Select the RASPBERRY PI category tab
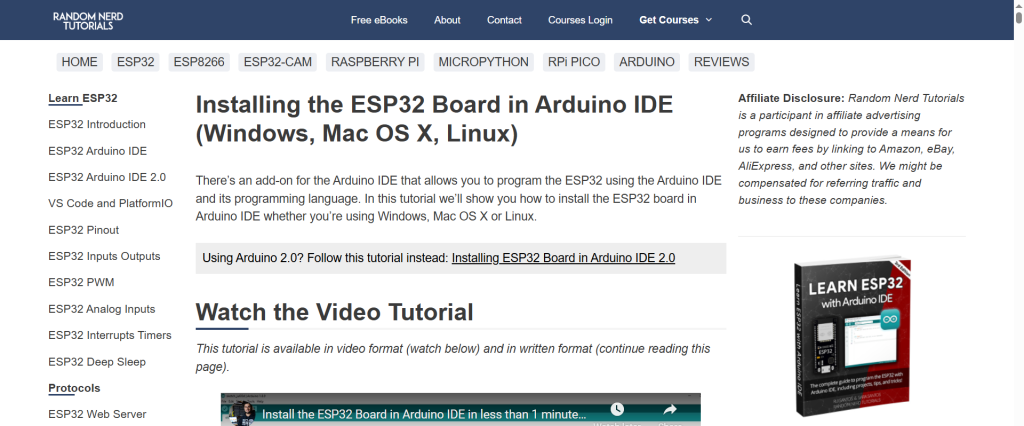1024x426 pixels. [x=375, y=62]
